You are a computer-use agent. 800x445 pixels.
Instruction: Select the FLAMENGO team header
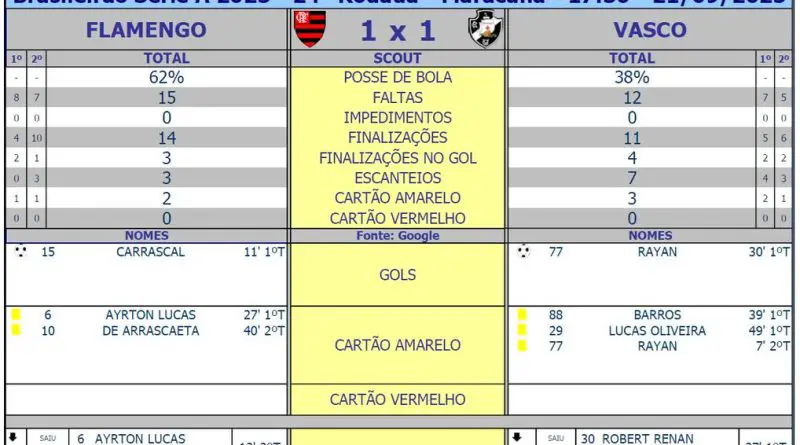[146, 30]
